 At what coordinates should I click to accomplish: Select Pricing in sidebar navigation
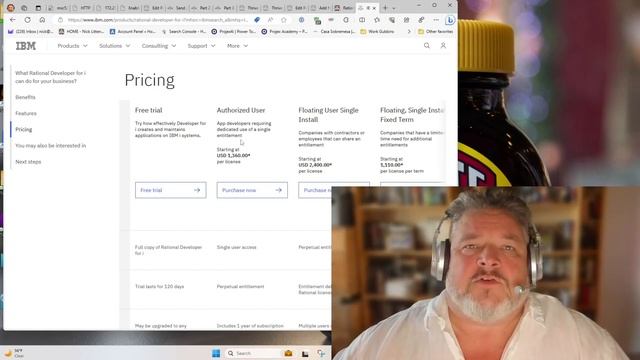(23, 129)
